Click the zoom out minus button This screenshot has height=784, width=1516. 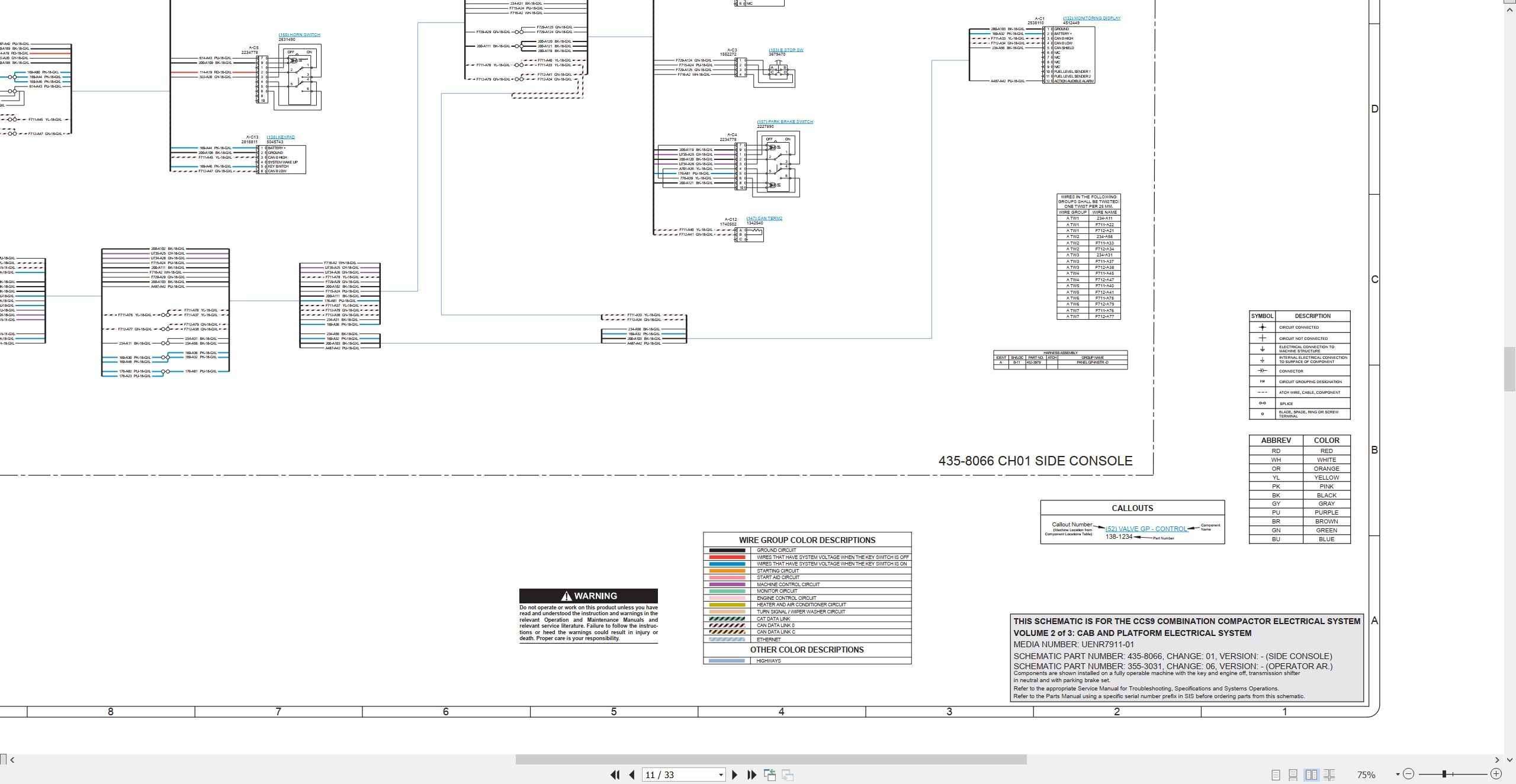pyautogui.click(x=1409, y=774)
